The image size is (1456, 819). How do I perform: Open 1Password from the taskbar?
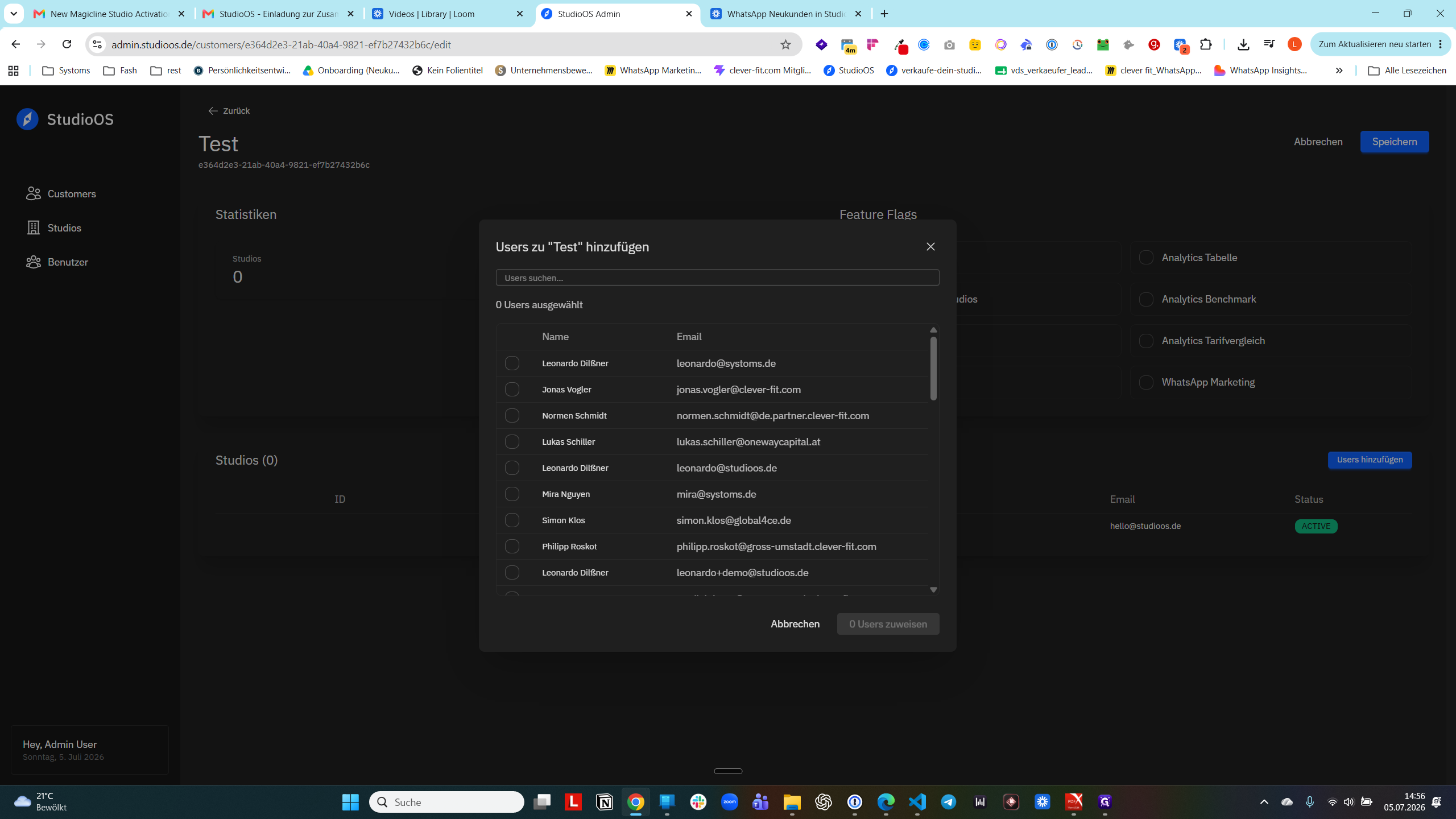855,802
